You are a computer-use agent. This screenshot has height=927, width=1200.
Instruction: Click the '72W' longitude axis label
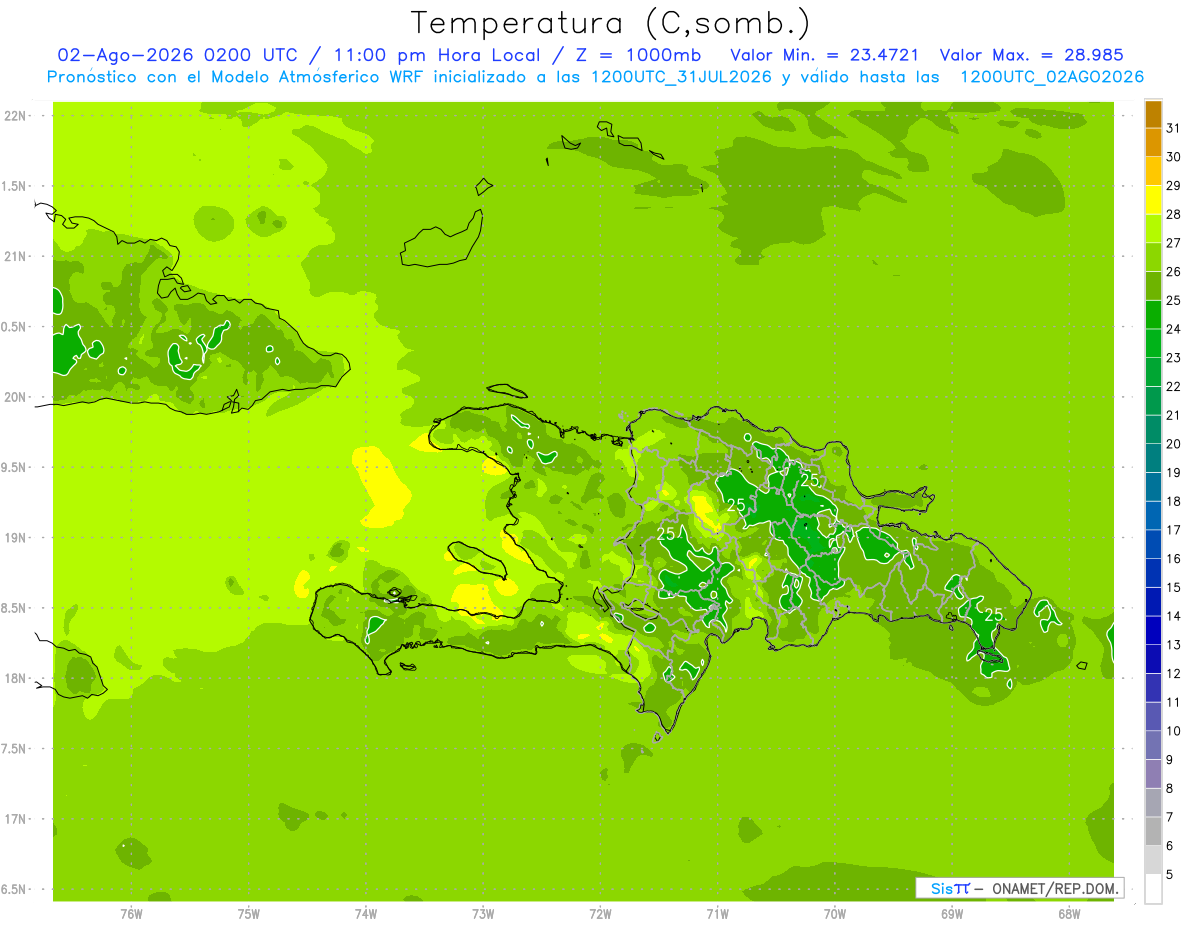(x=600, y=914)
